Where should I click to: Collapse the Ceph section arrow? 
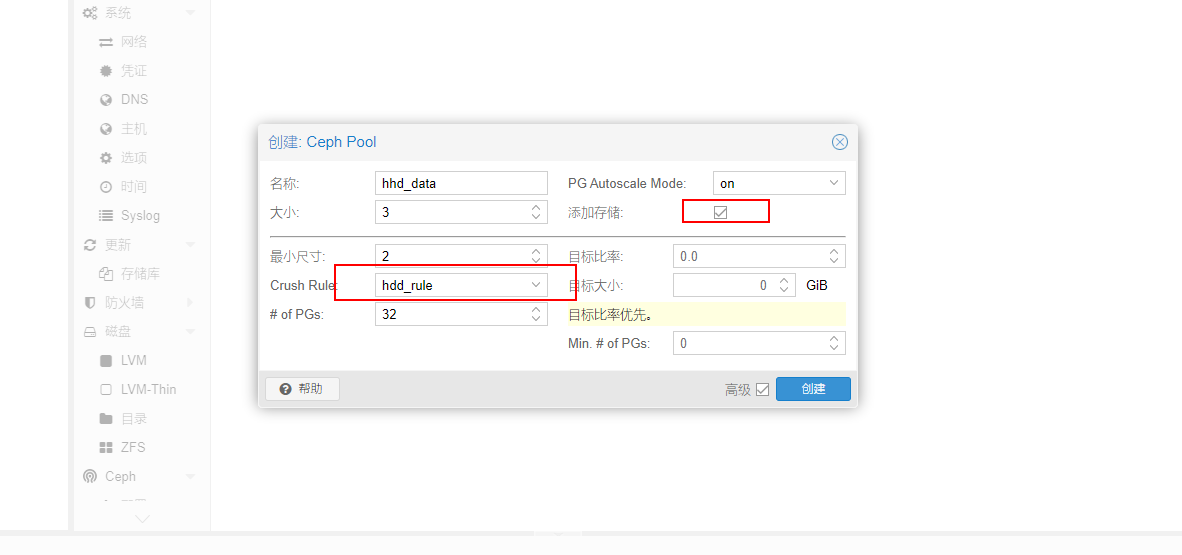pos(190,476)
